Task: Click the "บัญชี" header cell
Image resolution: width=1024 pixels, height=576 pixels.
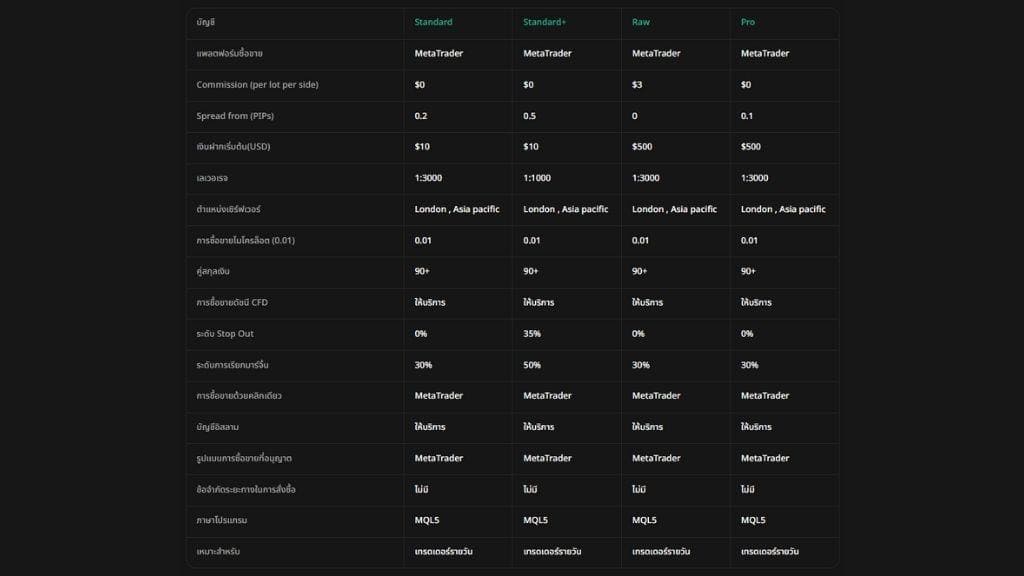Action: (206, 22)
